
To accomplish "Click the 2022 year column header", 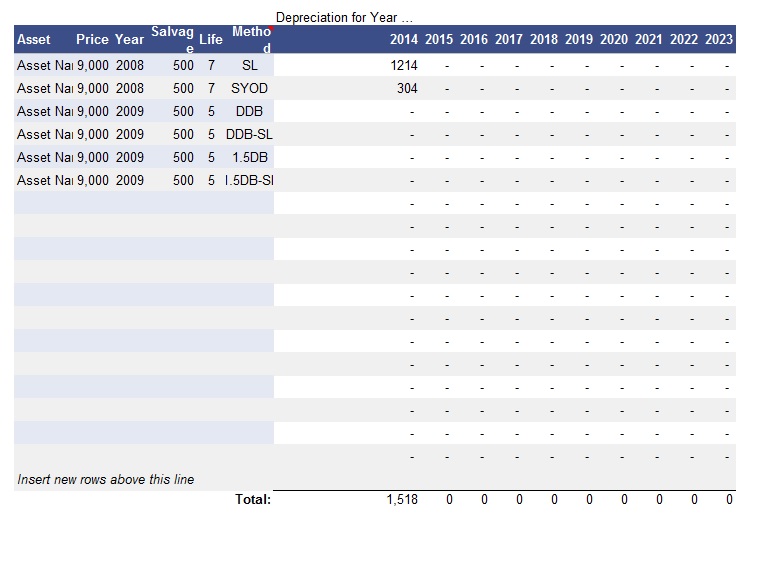I will coord(684,39).
